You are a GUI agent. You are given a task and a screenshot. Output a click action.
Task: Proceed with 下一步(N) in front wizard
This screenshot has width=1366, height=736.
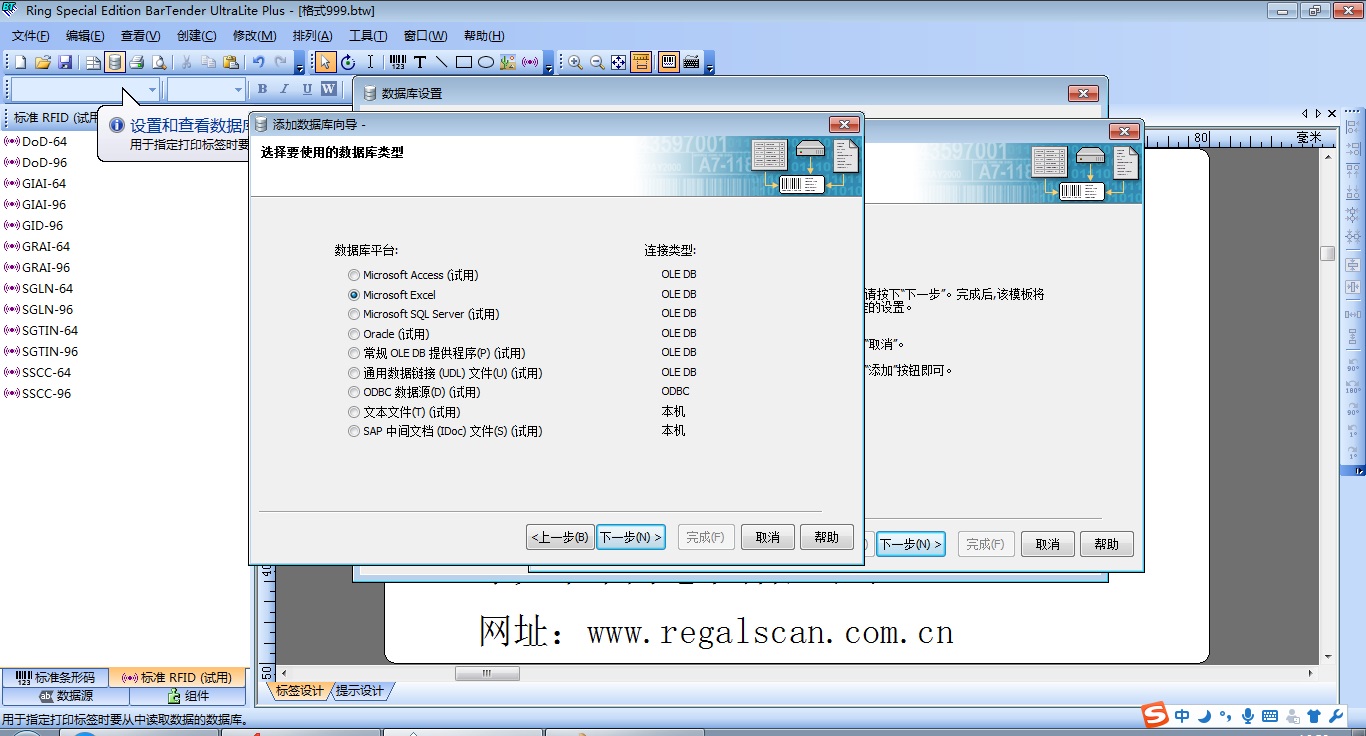(x=631, y=537)
